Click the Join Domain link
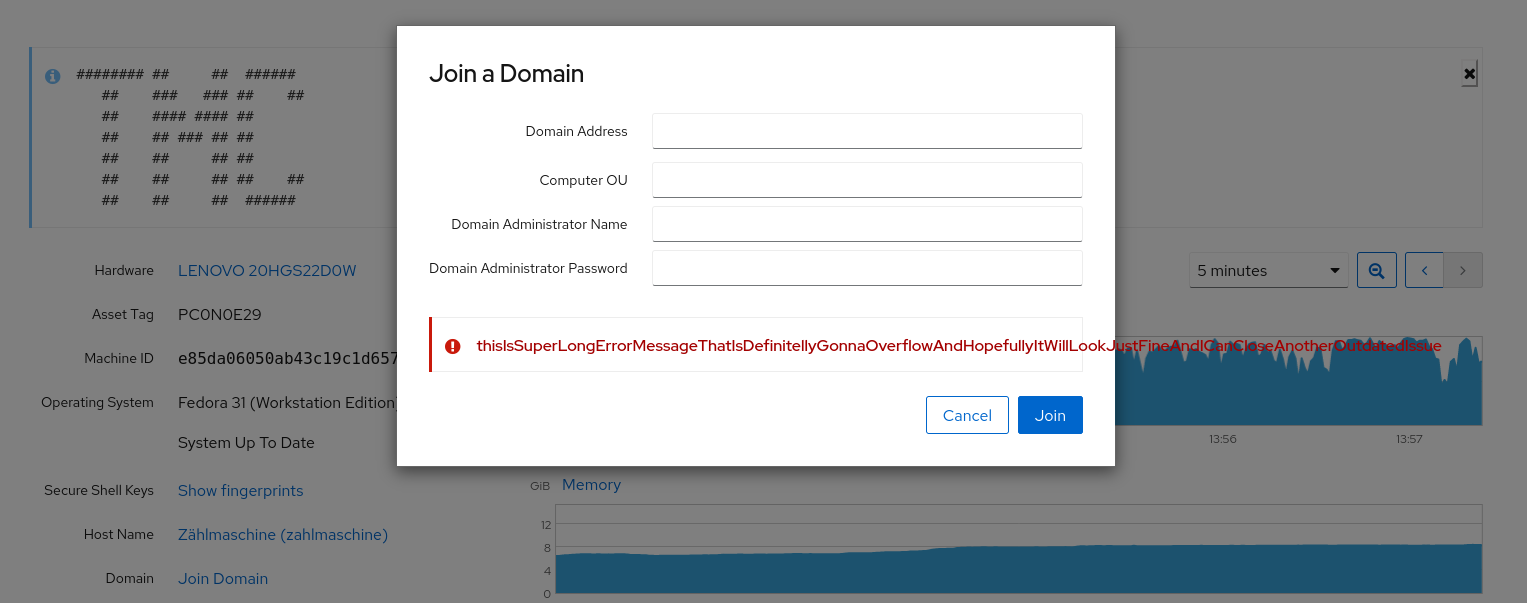The height and width of the screenshot is (603, 1527). point(222,578)
